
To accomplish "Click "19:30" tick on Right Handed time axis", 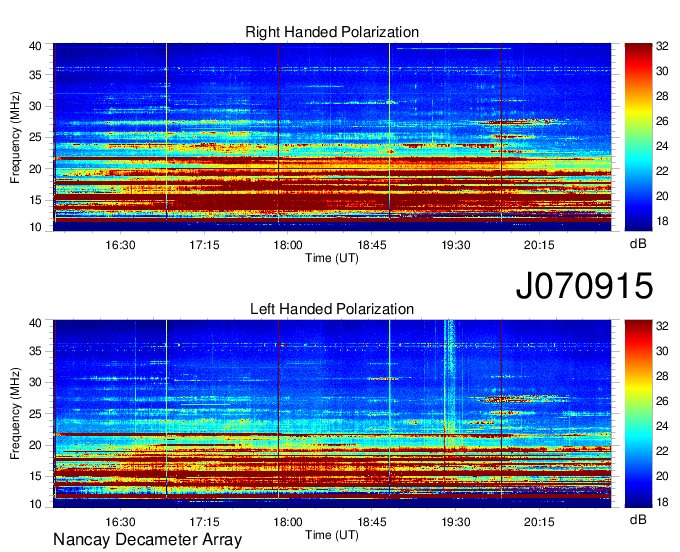I will tap(456, 245).
